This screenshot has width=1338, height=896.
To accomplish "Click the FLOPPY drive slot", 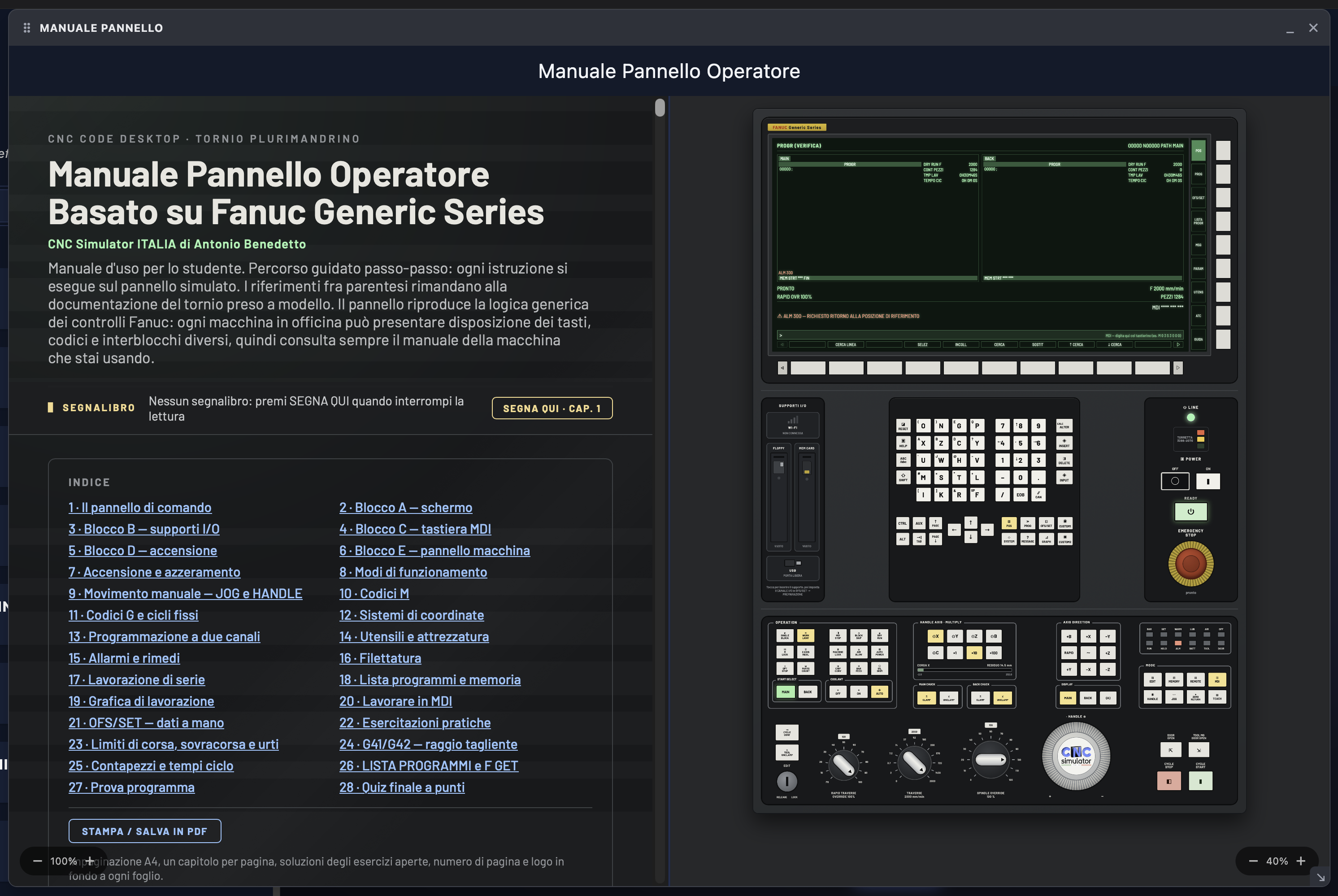I will [x=779, y=497].
